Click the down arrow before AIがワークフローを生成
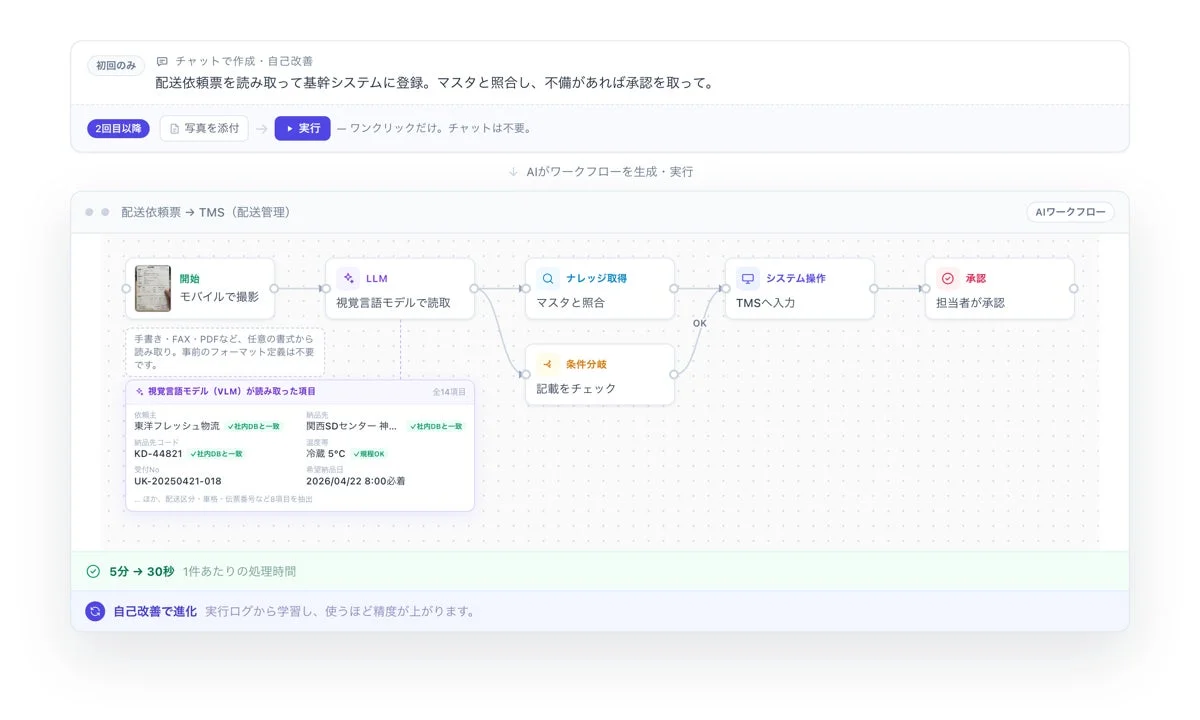This screenshot has width=1200, height=720. (513, 172)
